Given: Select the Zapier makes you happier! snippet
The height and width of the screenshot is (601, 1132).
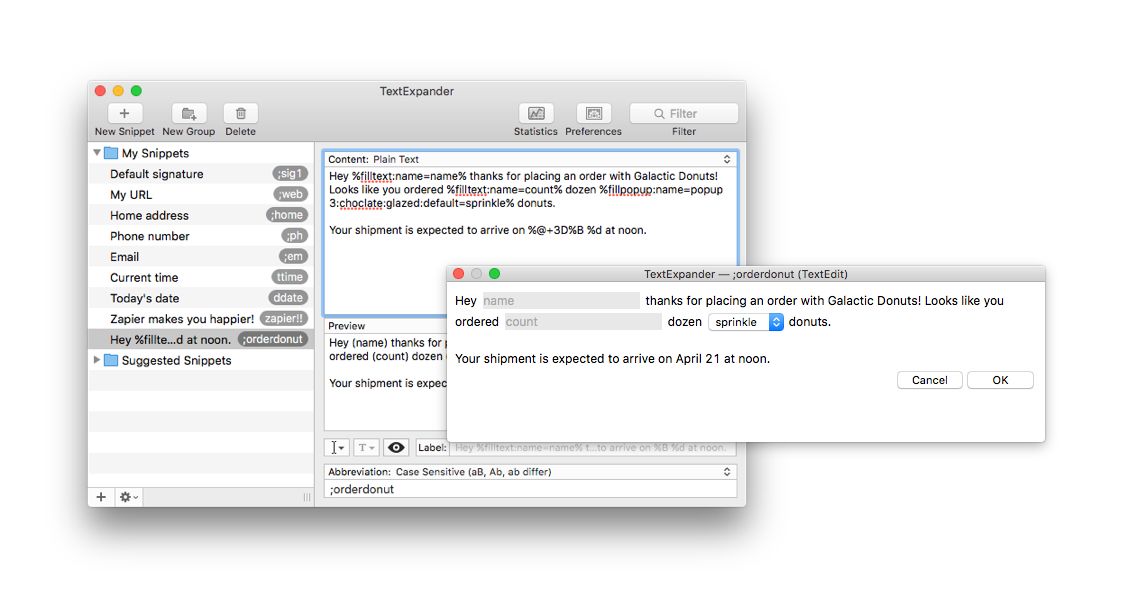Looking at the screenshot, I should click(x=201, y=319).
